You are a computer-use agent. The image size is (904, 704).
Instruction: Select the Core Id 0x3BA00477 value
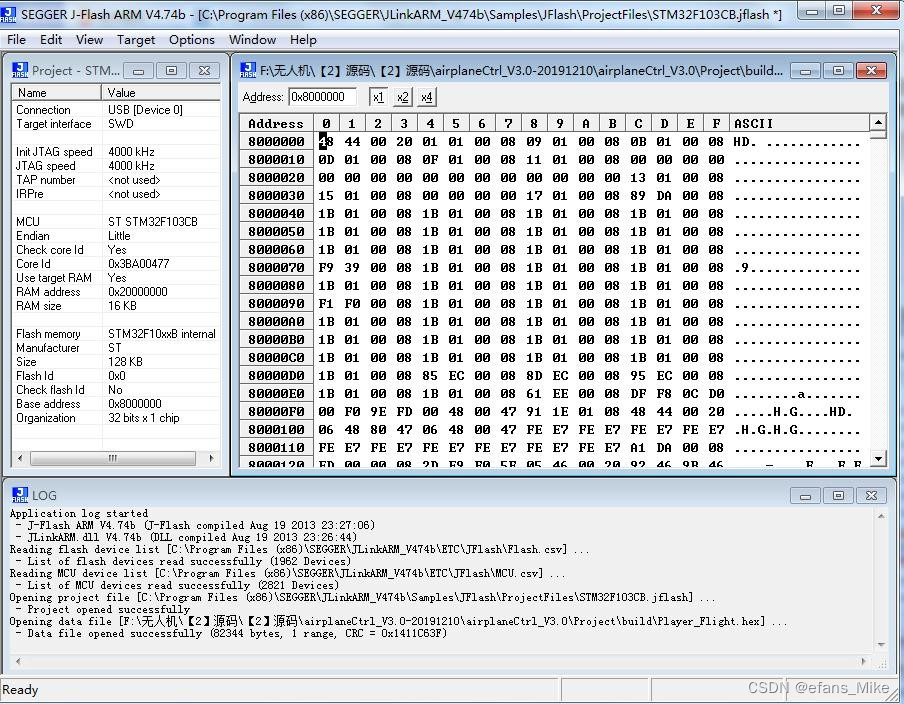[x=138, y=264]
